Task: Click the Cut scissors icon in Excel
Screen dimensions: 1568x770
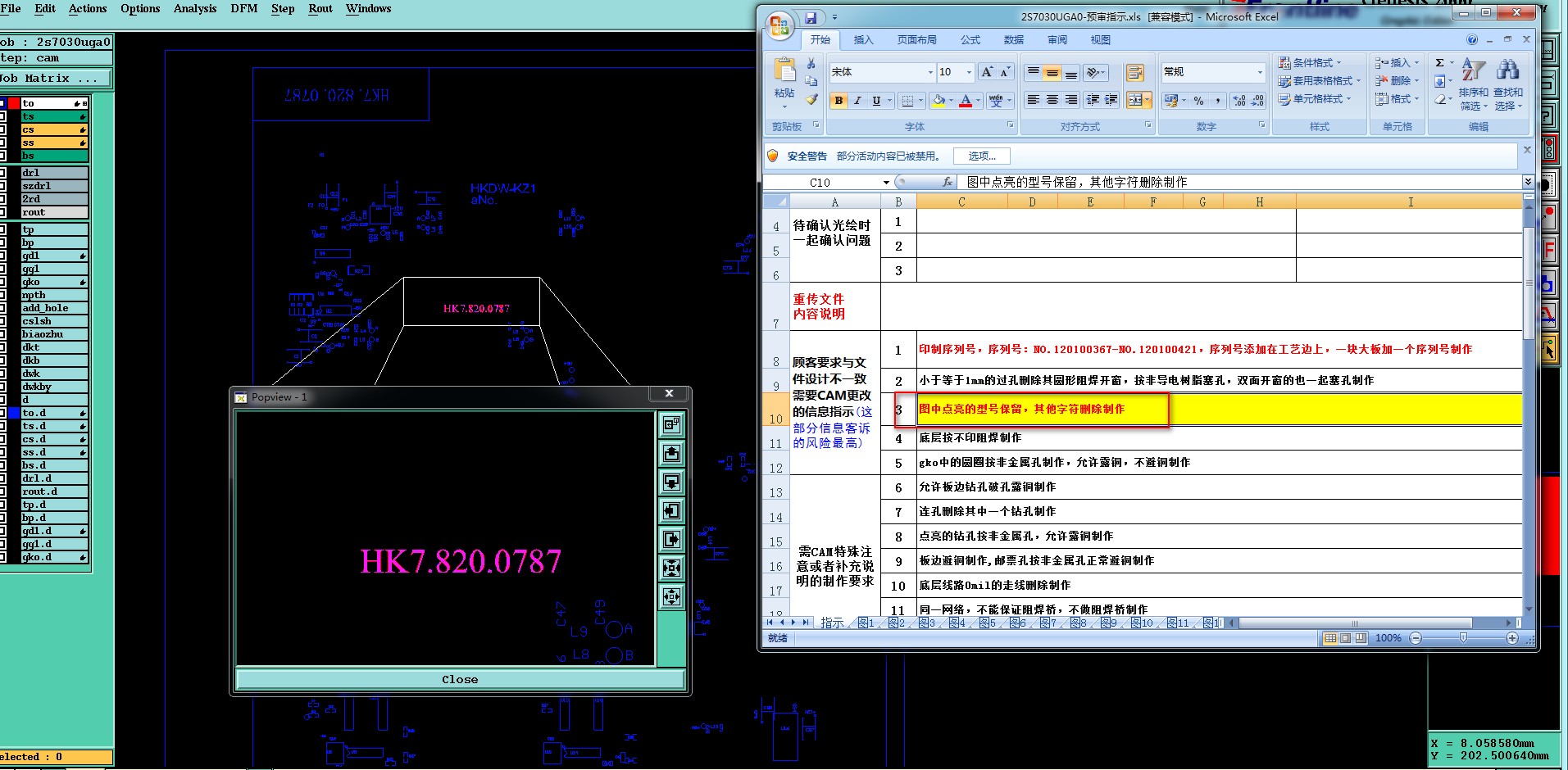Action: pos(811,64)
